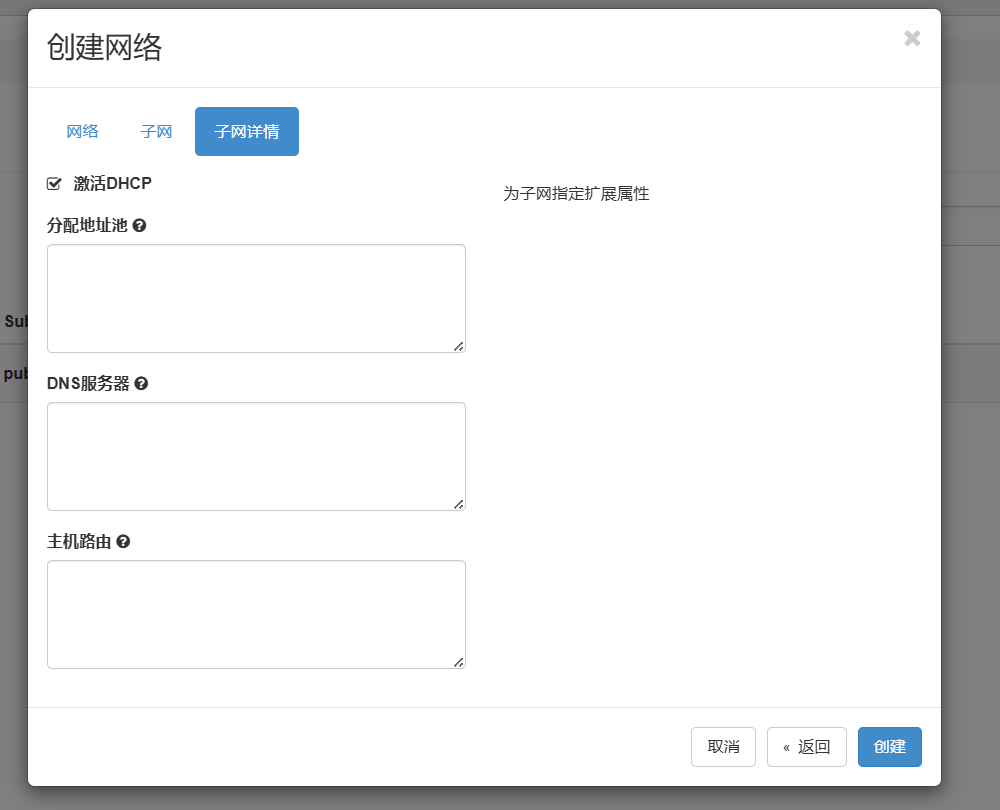This screenshot has width=1000, height=810.
Task: Close the 创建网络 dialog with the X
Action: point(912,39)
